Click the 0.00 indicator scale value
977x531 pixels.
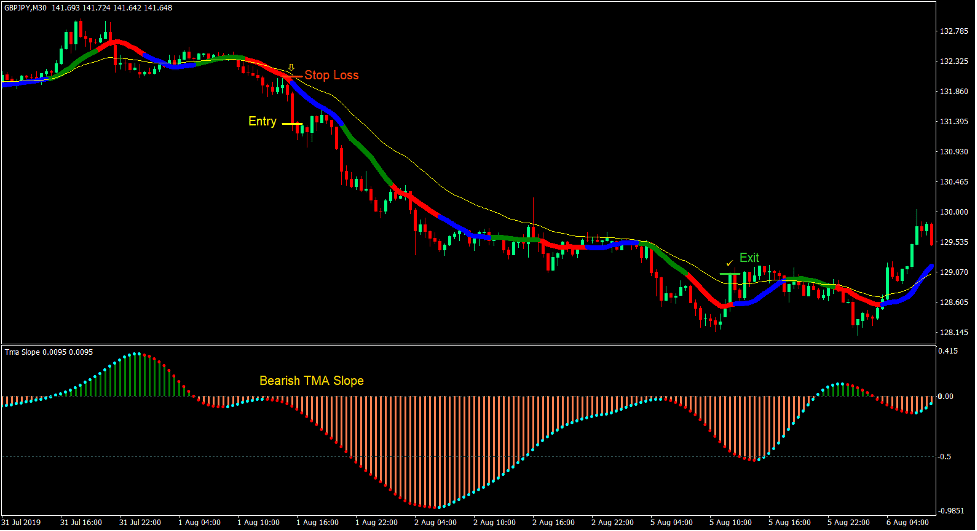point(946,396)
